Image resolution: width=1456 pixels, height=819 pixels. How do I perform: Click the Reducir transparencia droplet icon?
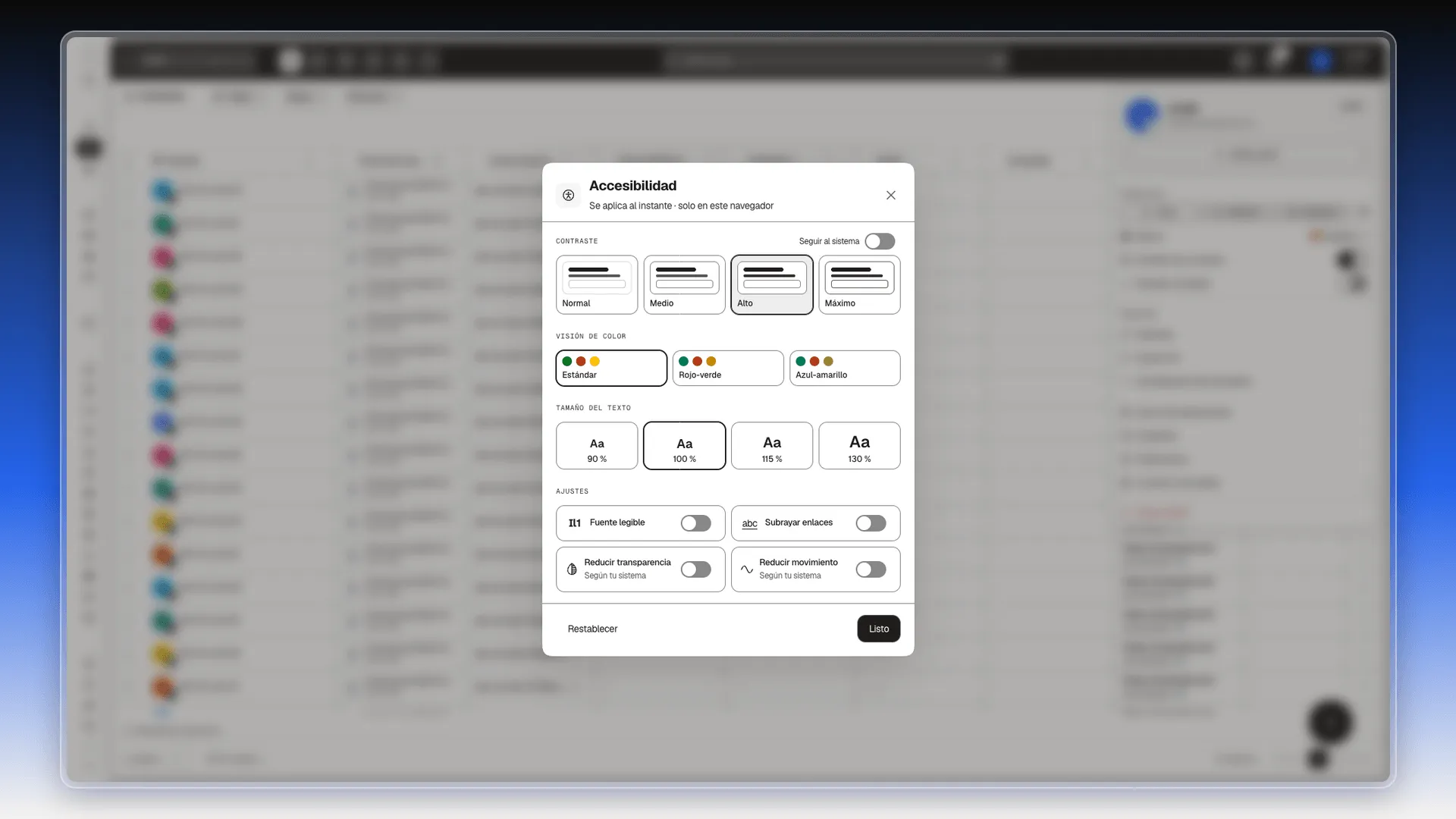point(572,570)
